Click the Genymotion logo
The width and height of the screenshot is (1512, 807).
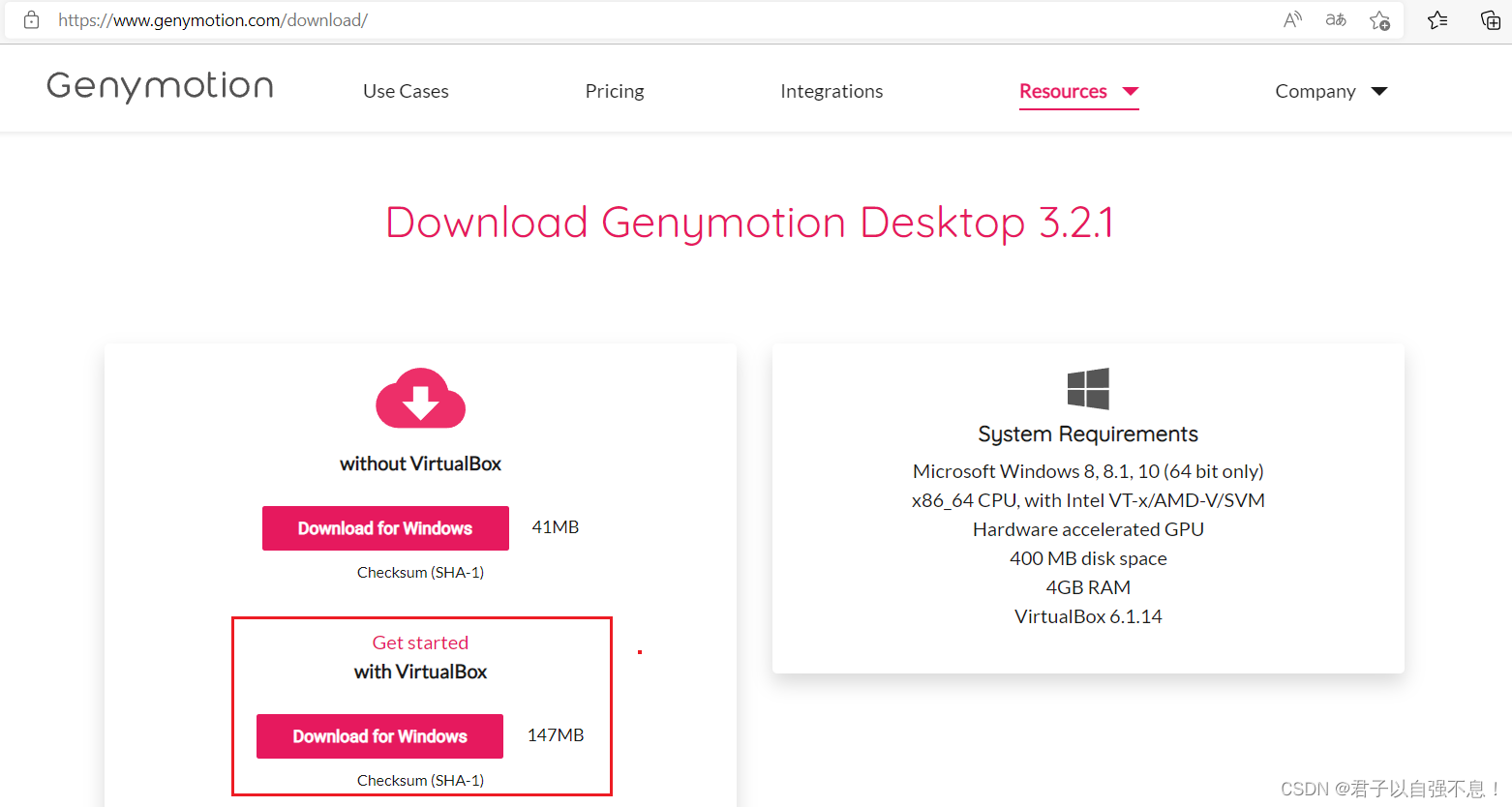click(160, 87)
